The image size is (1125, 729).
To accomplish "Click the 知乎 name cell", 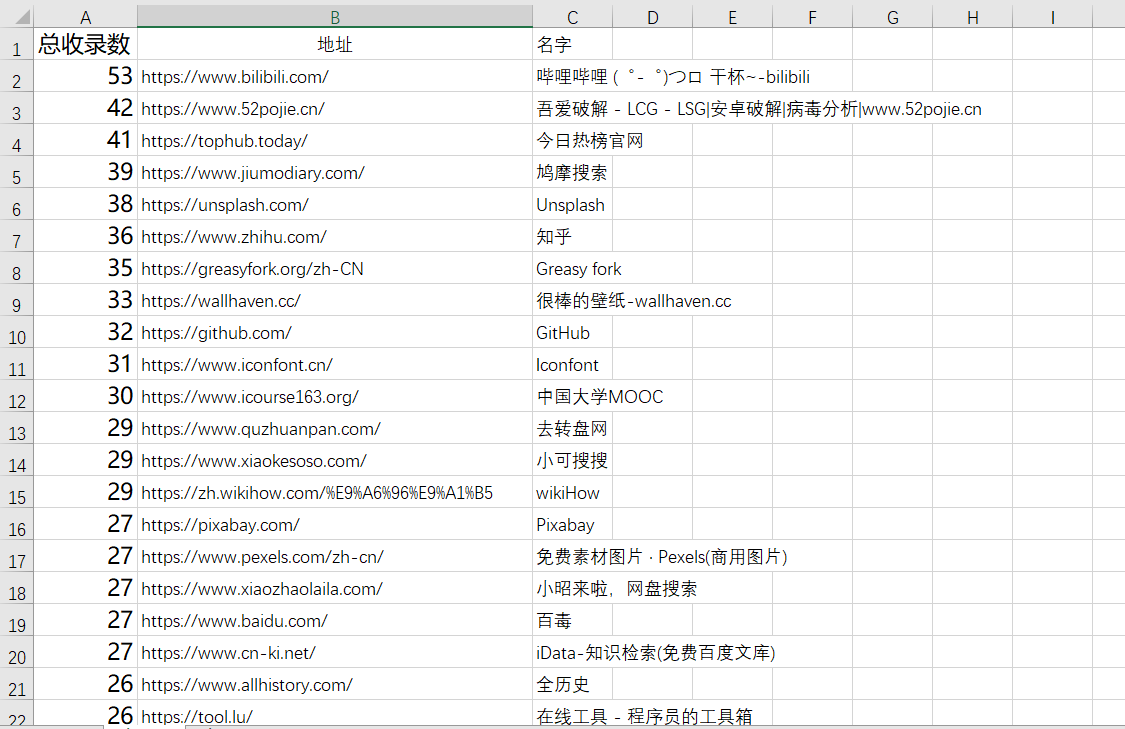I will (573, 236).
